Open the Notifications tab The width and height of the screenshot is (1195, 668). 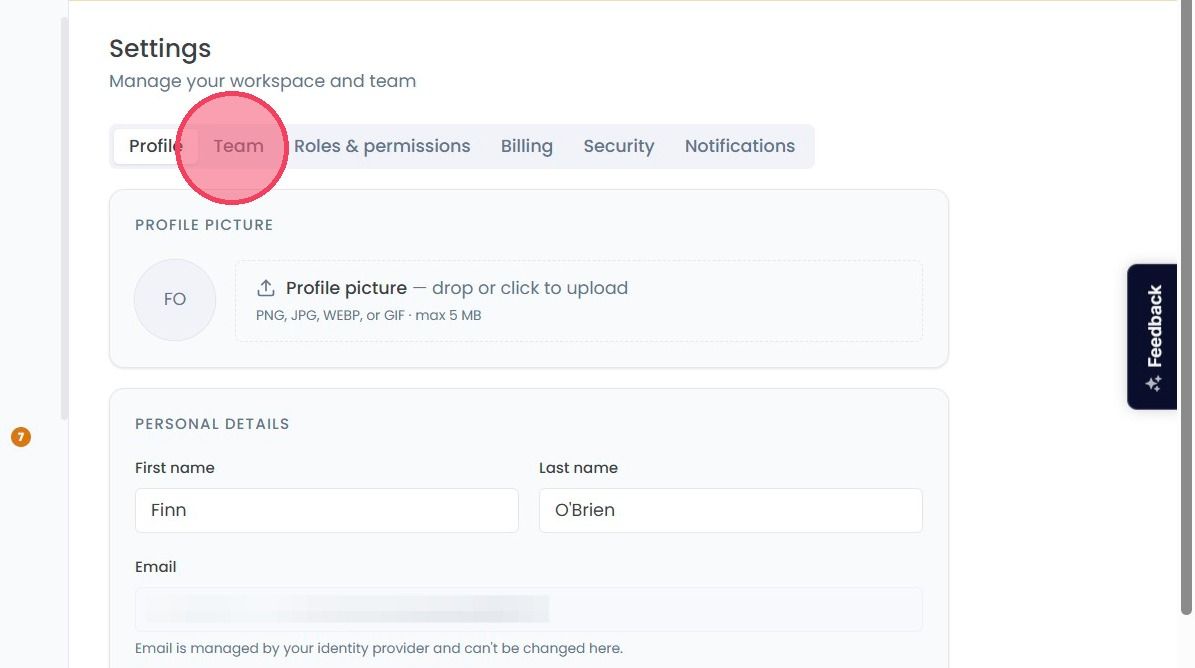coord(739,146)
